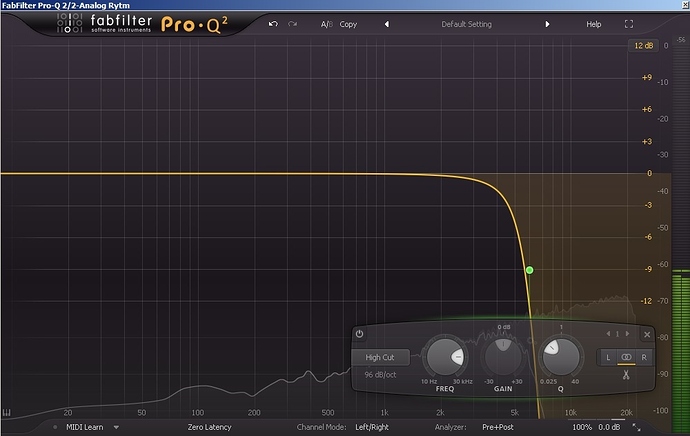The width and height of the screenshot is (690, 436).
Task: Open the MIDI Learn dropdown arrow
Action: (116, 427)
